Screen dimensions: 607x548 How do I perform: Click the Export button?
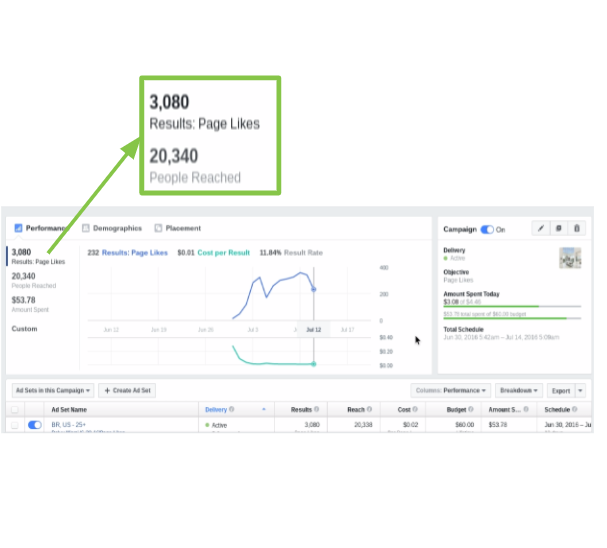[559, 389]
